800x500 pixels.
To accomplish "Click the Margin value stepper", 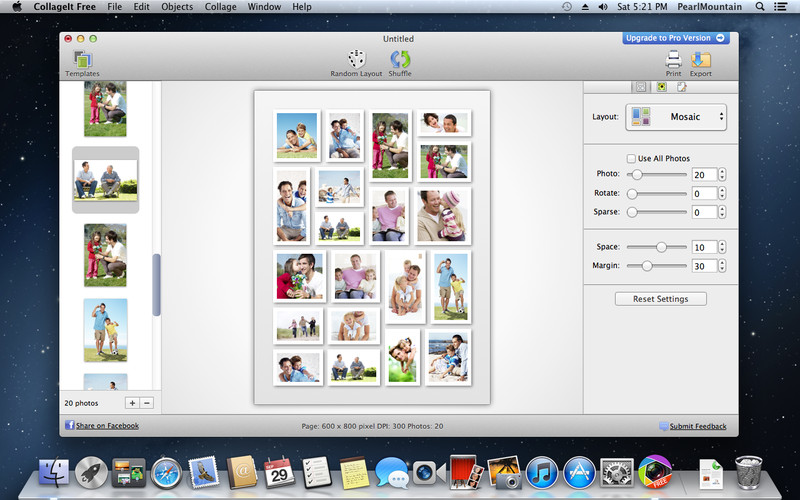I will [x=722, y=266].
